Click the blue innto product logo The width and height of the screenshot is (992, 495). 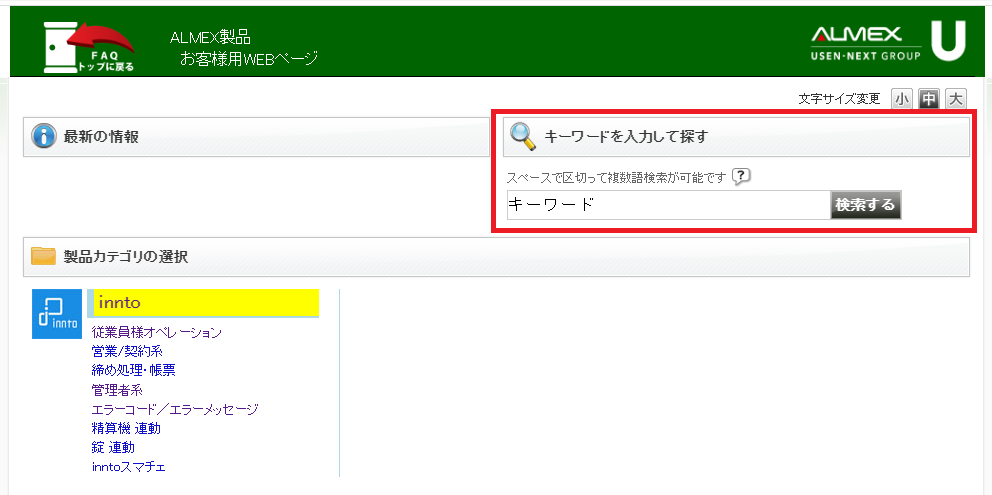(56, 314)
